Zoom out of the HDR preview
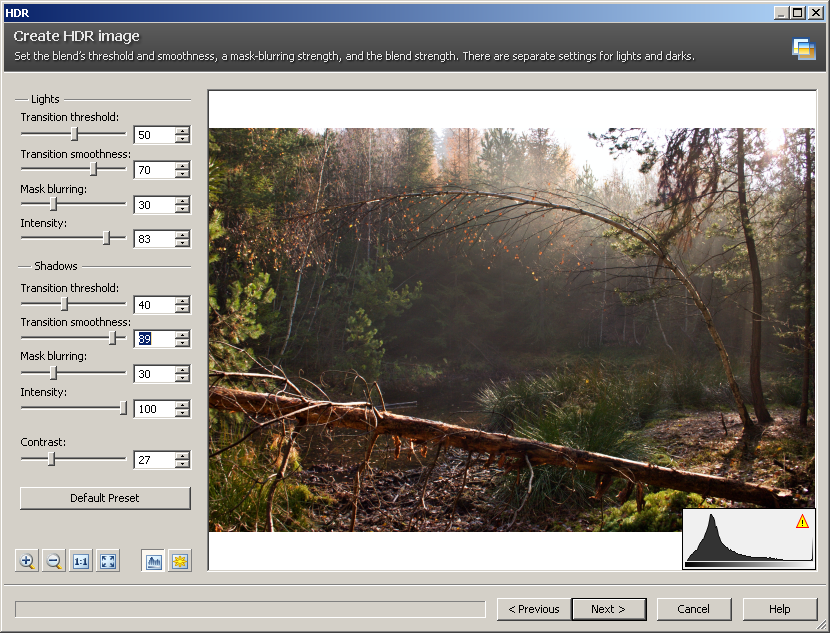This screenshot has width=830, height=633. click(x=53, y=561)
